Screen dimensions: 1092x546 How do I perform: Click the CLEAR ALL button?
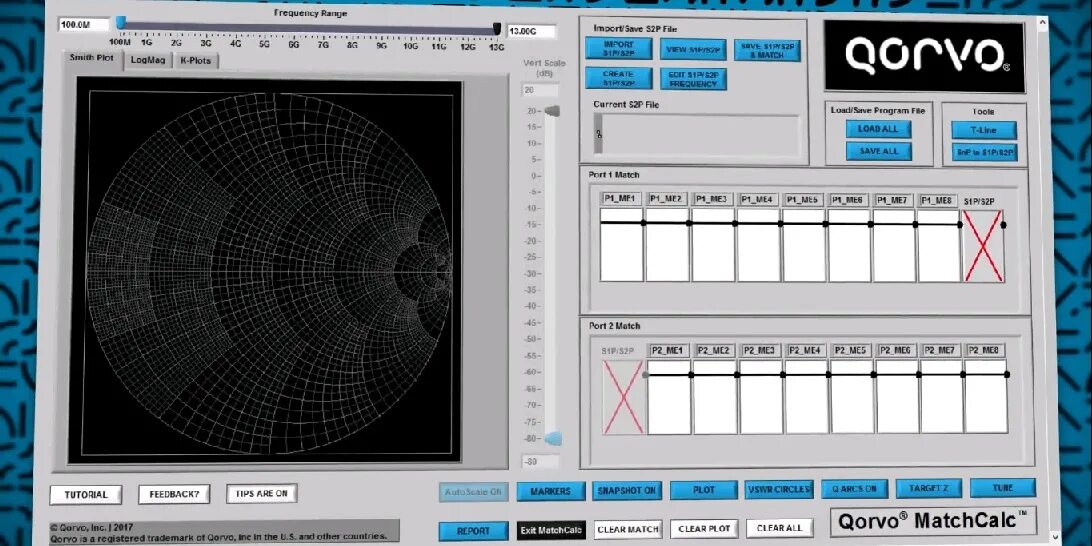[x=779, y=528]
